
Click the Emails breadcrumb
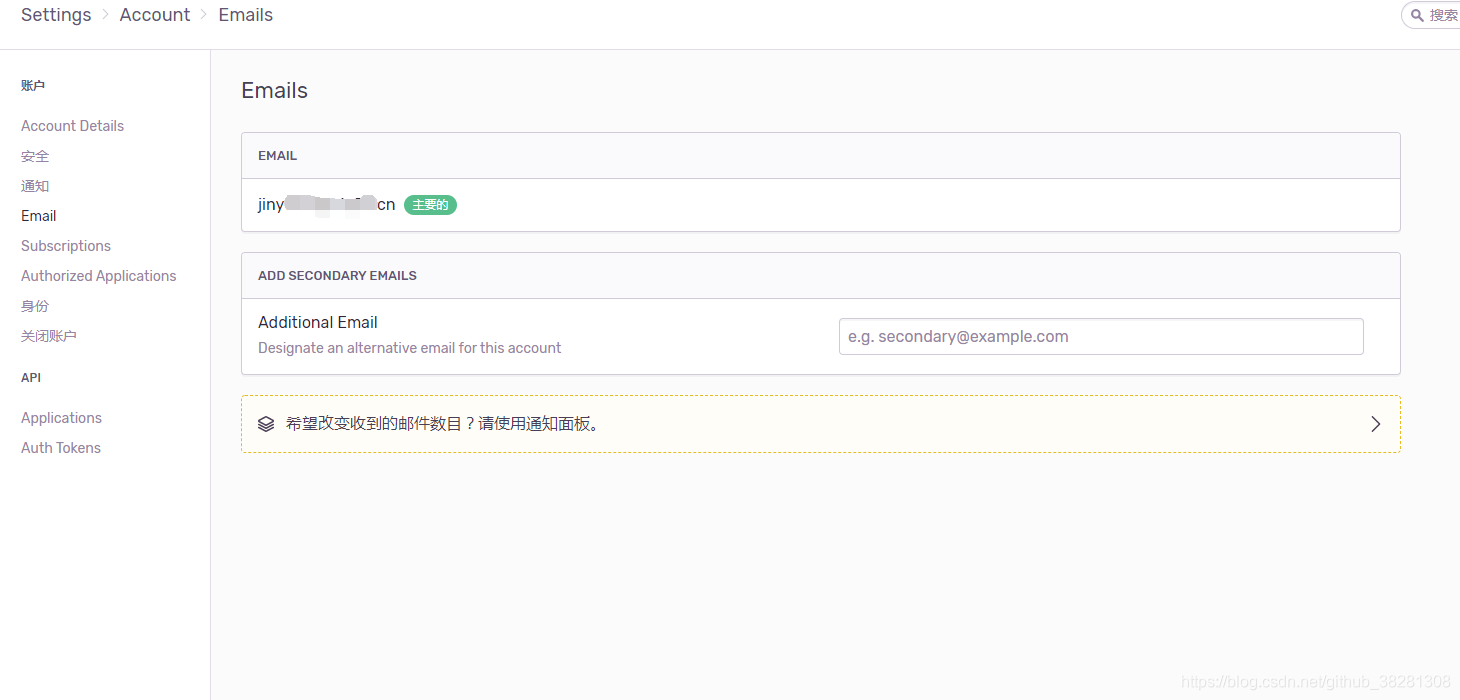(x=246, y=15)
